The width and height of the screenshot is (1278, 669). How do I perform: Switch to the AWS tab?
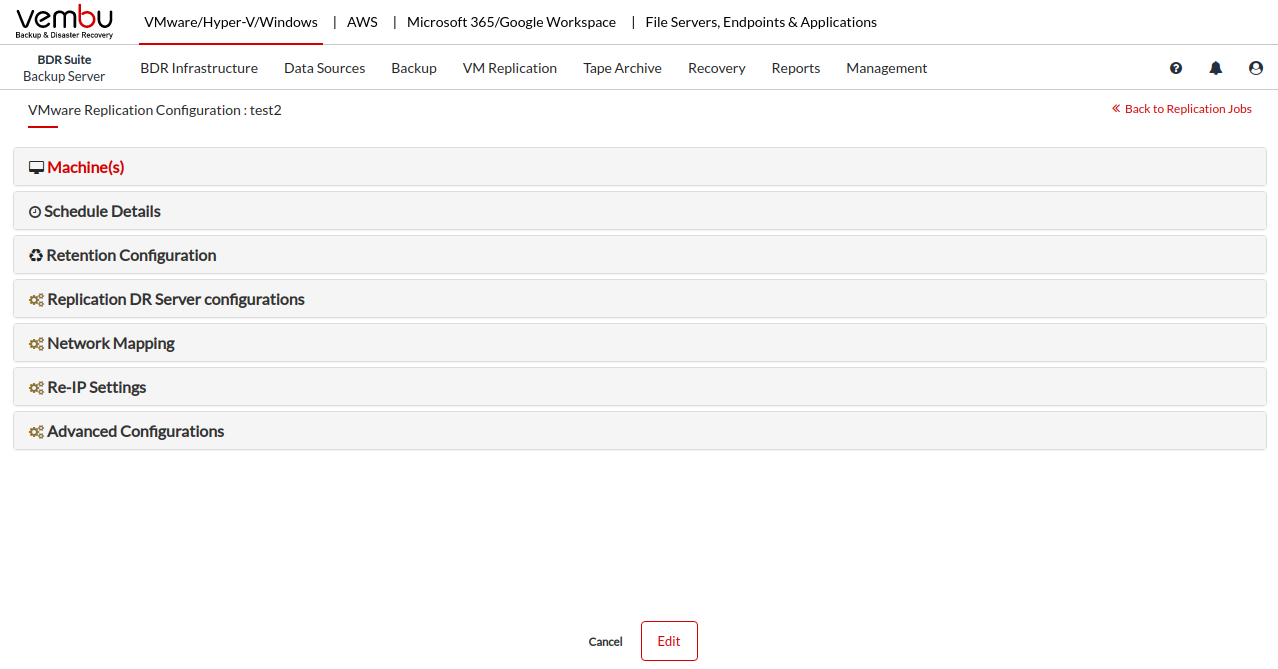coord(362,22)
